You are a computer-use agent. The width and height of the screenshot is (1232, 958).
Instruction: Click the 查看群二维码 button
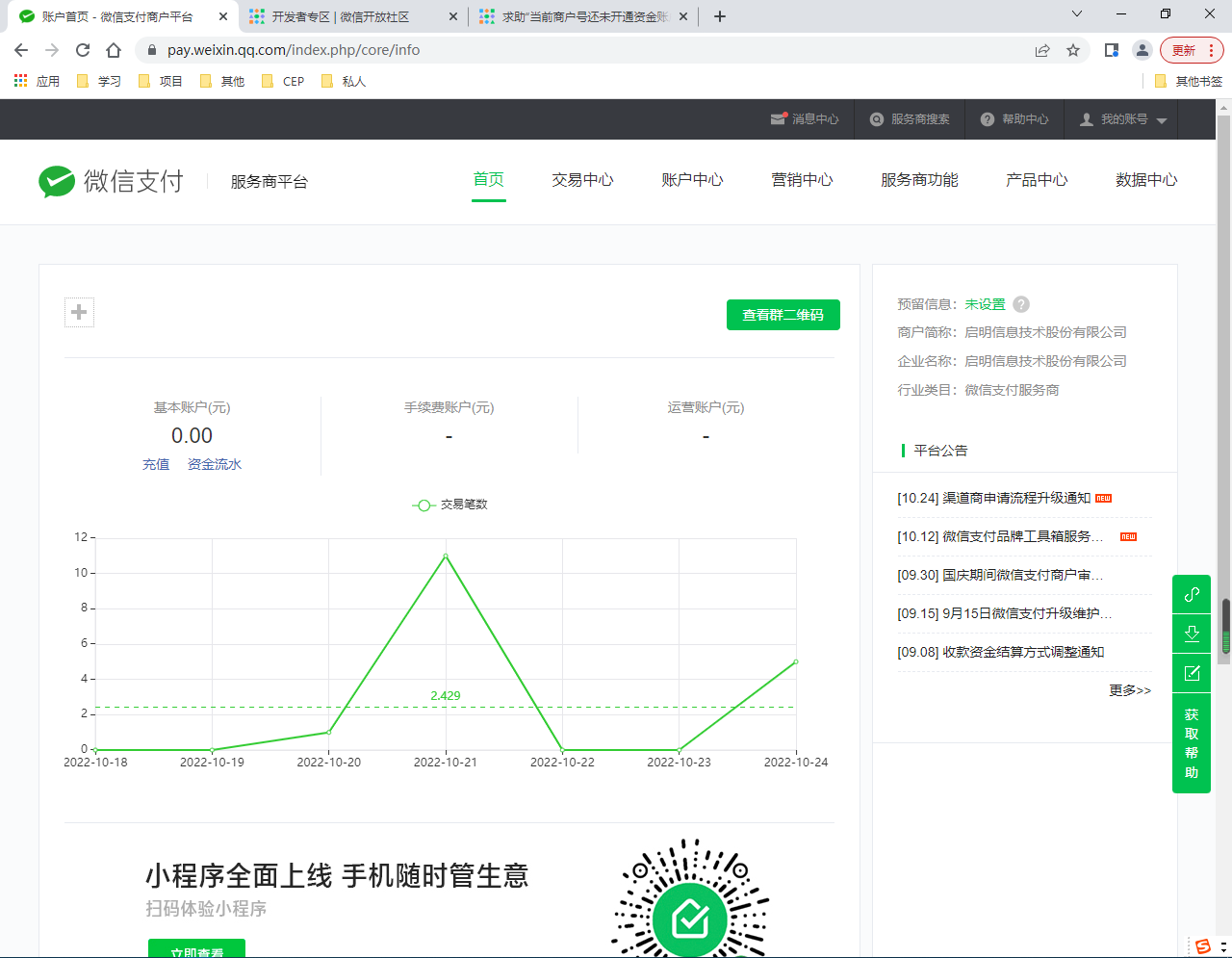point(783,315)
